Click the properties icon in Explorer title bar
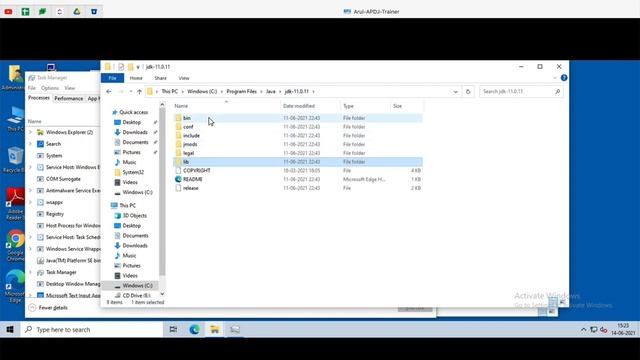The image size is (640, 360). [121, 67]
